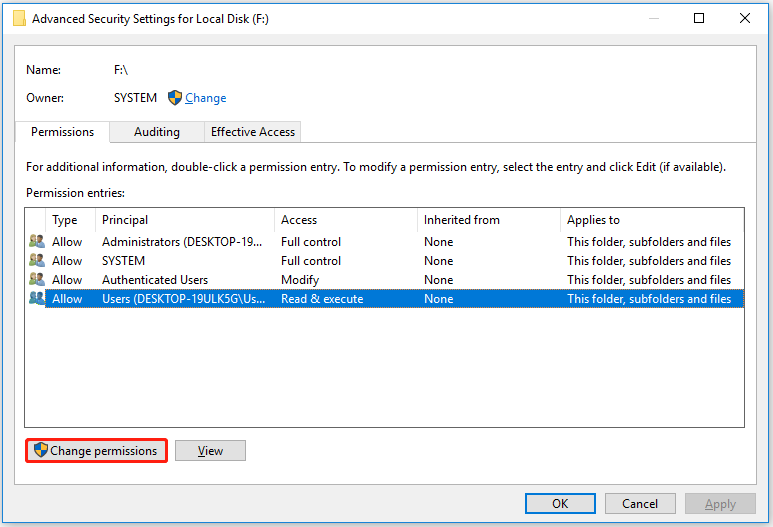Viewport: 773px width, 527px height.
Task: Sort by the Inherited from column header
Action: coord(489,220)
